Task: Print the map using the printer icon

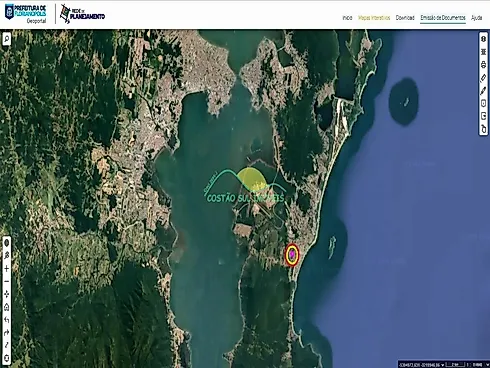Action: click(x=484, y=65)
